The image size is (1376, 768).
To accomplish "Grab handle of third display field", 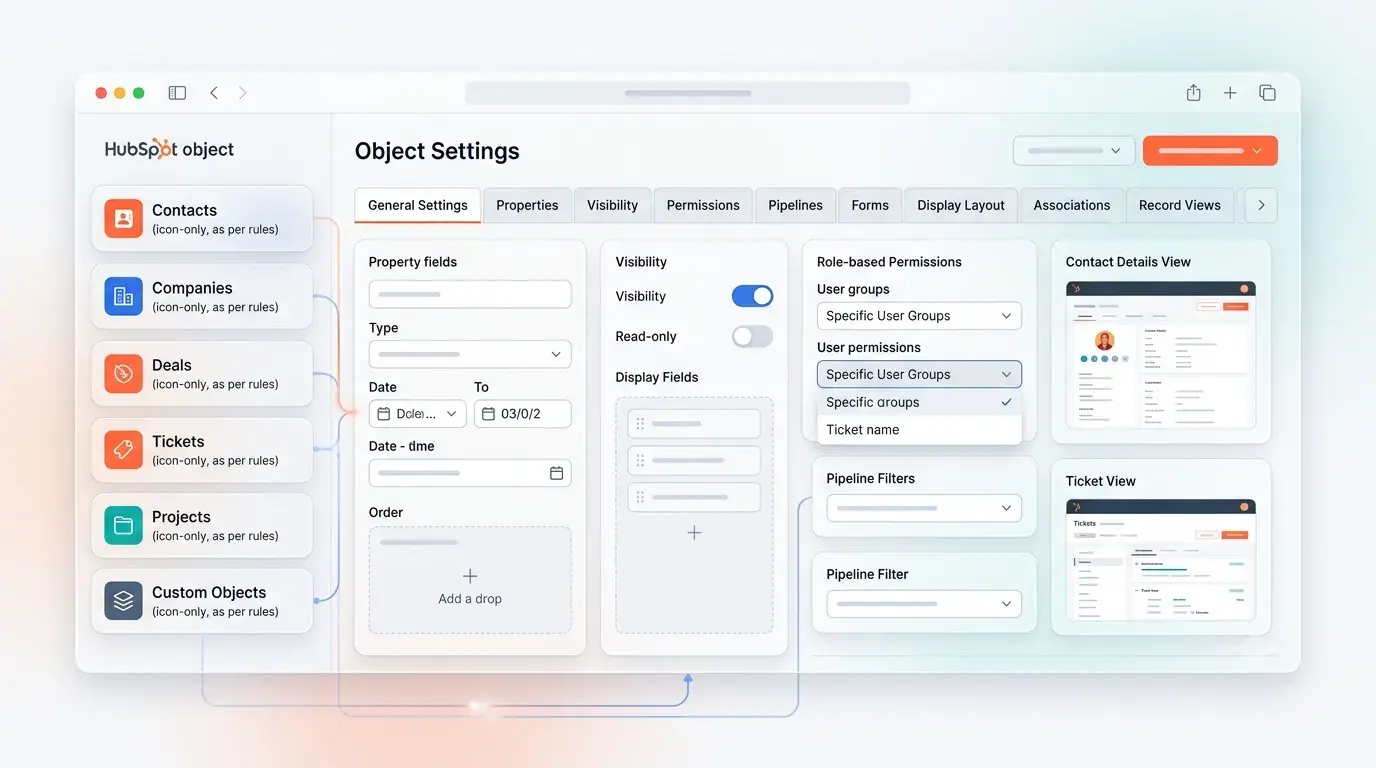I will point(640,498).
